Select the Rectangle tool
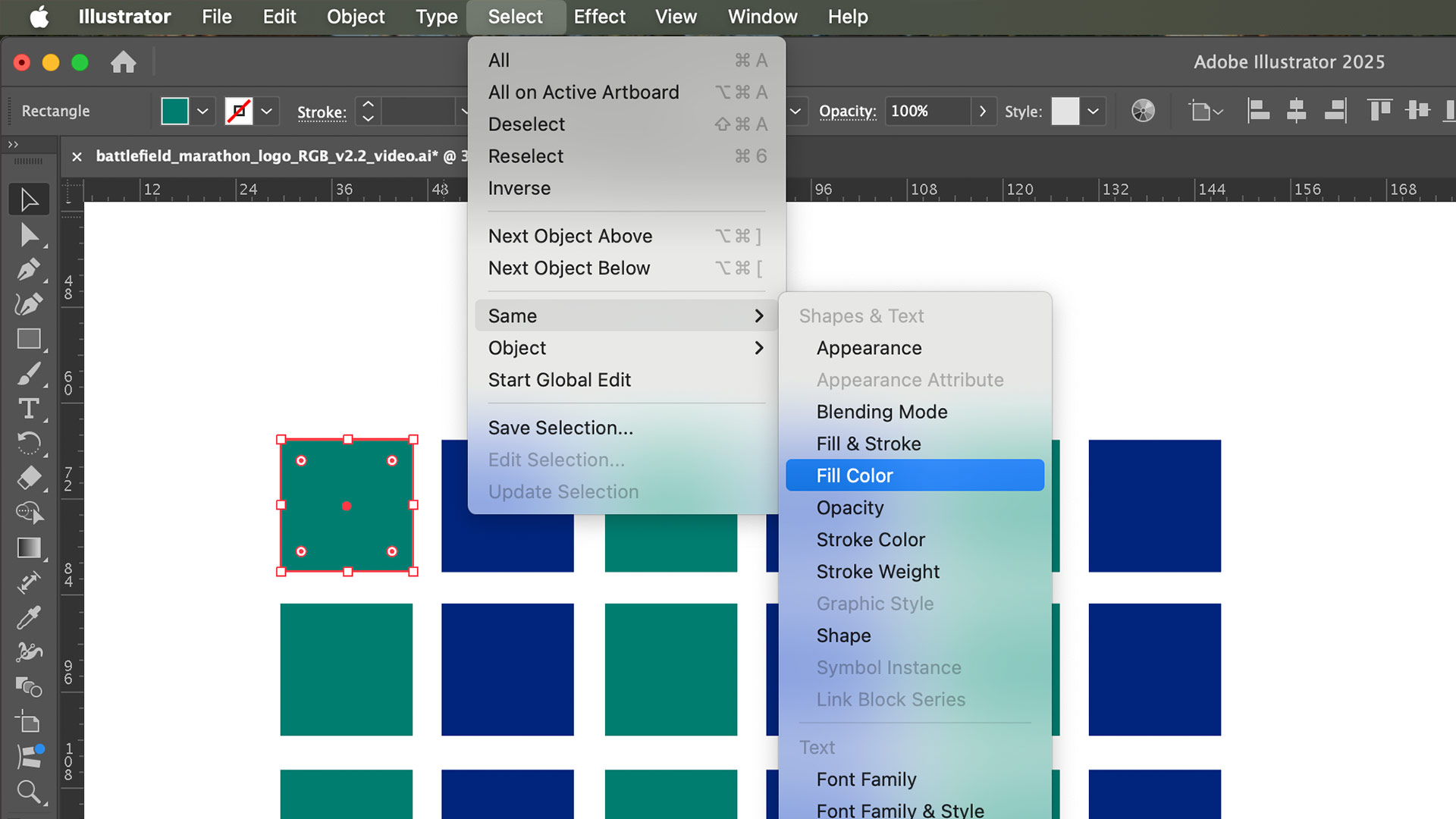 click(x=29, y=339)
